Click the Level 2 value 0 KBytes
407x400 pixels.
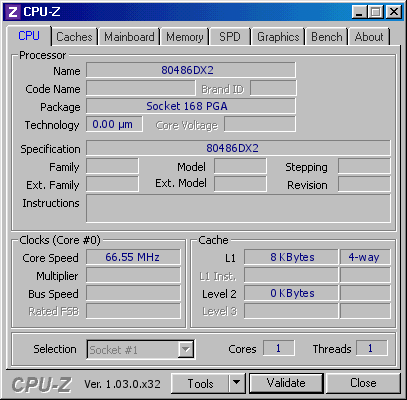(x=291, y=293)
